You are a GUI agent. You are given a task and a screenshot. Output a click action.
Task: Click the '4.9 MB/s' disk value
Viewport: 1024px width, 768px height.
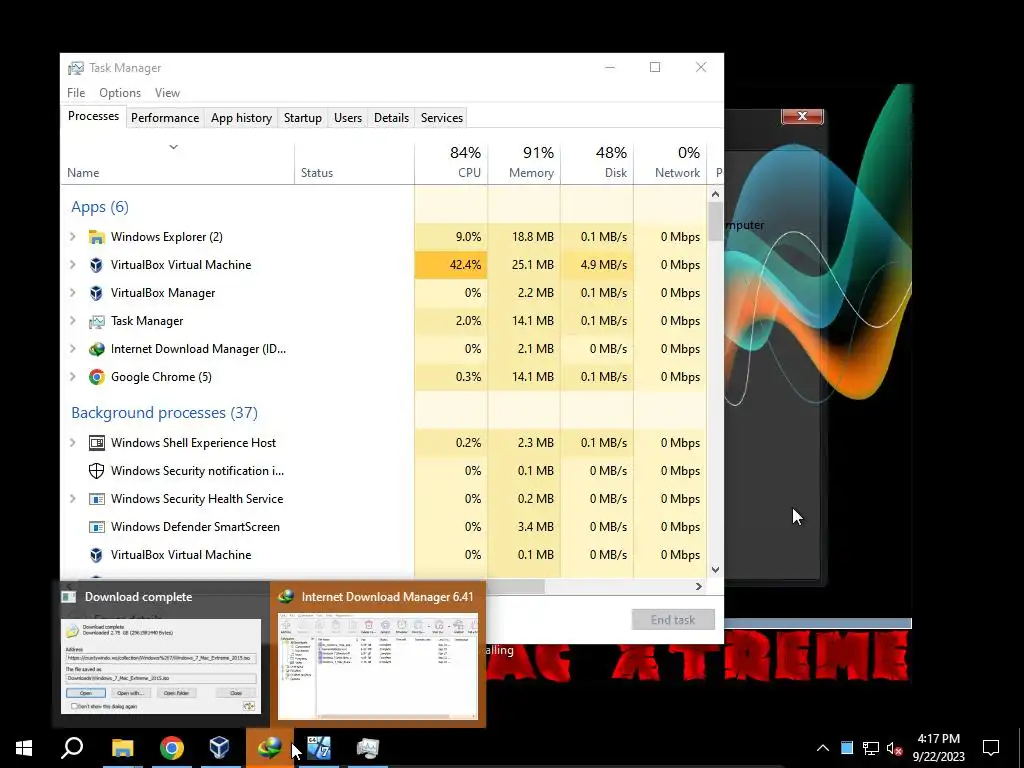click(x=604, y=265)
